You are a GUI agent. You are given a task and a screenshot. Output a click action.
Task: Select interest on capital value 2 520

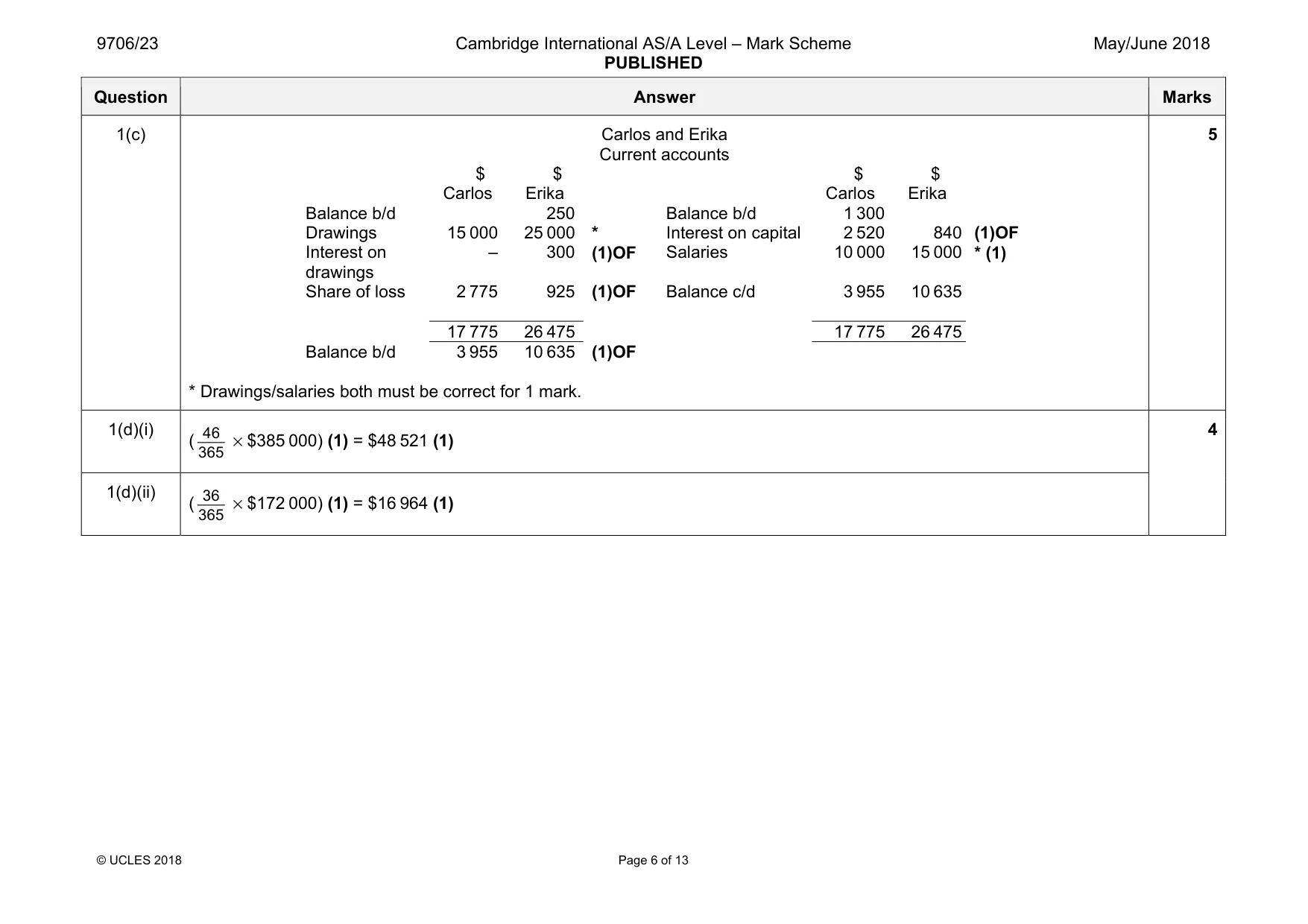pos(864,233)
